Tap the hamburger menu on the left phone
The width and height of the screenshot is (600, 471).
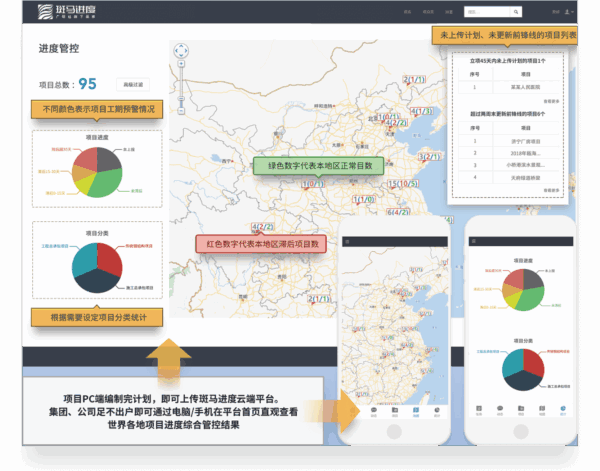[x=348, y=243]
